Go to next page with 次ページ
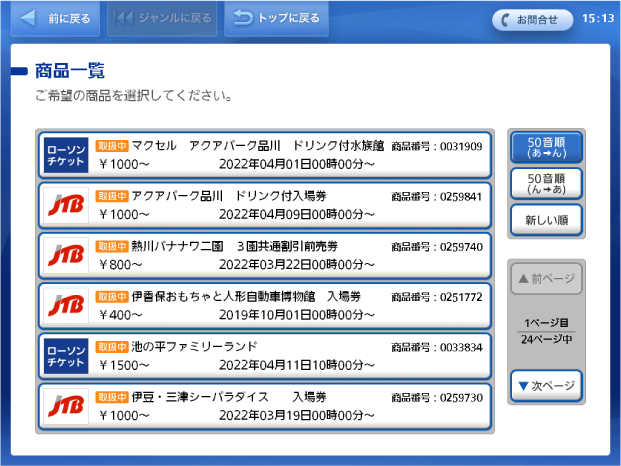The height and width of the screenshot is (466, 621). pyautogui.click(x=546, y=385)
